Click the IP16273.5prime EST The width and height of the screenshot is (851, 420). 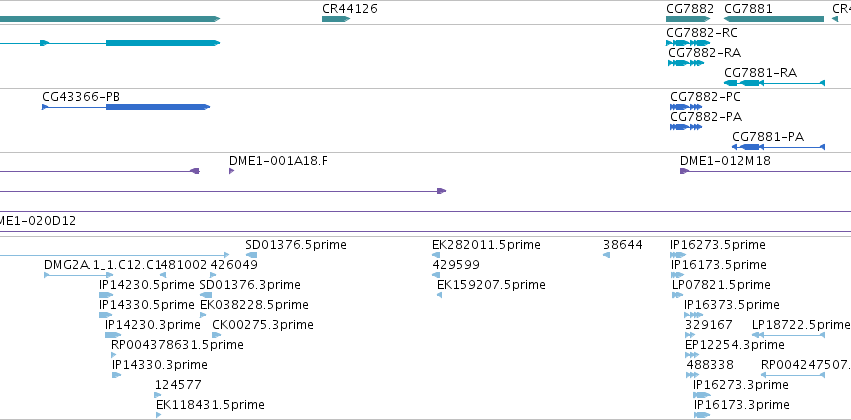click(678, 255)
